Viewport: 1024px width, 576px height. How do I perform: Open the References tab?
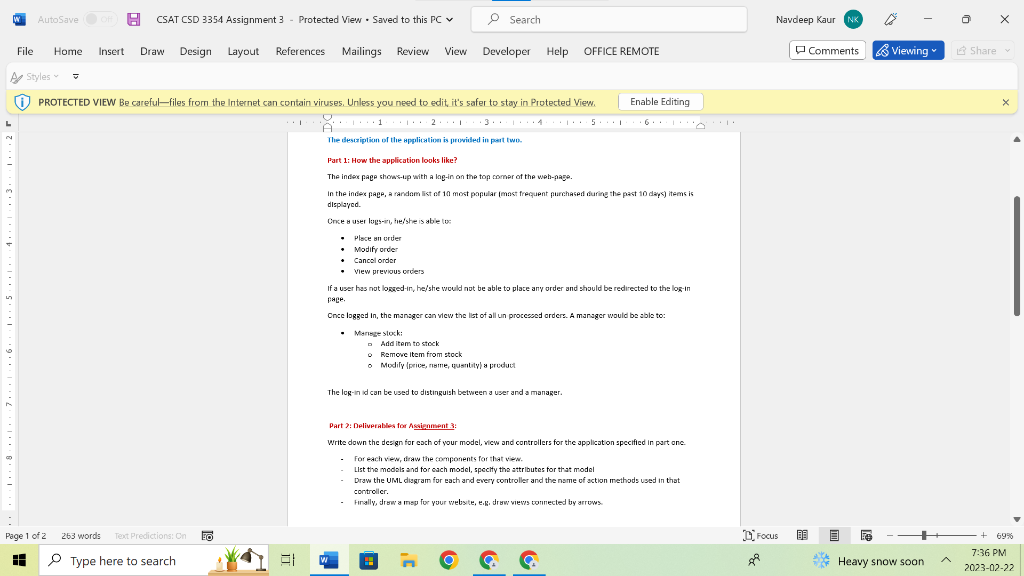point(300,51)
